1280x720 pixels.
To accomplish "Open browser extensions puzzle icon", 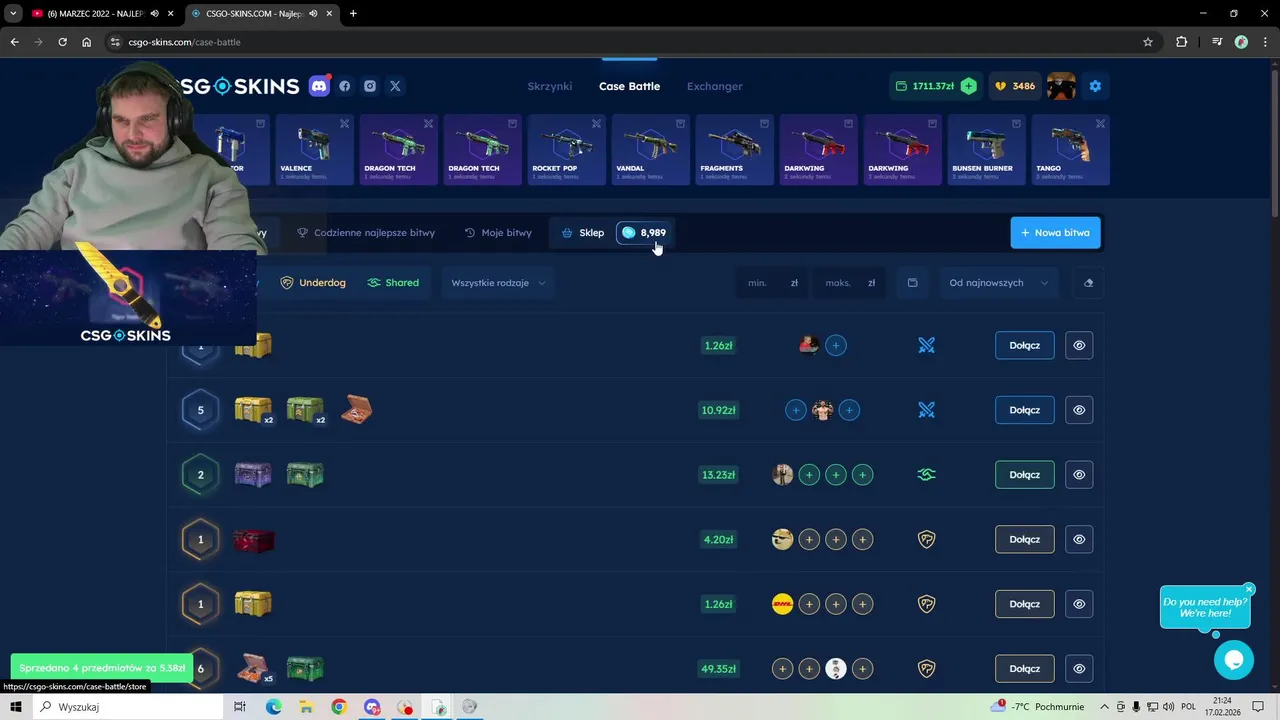I will 1181,42.
